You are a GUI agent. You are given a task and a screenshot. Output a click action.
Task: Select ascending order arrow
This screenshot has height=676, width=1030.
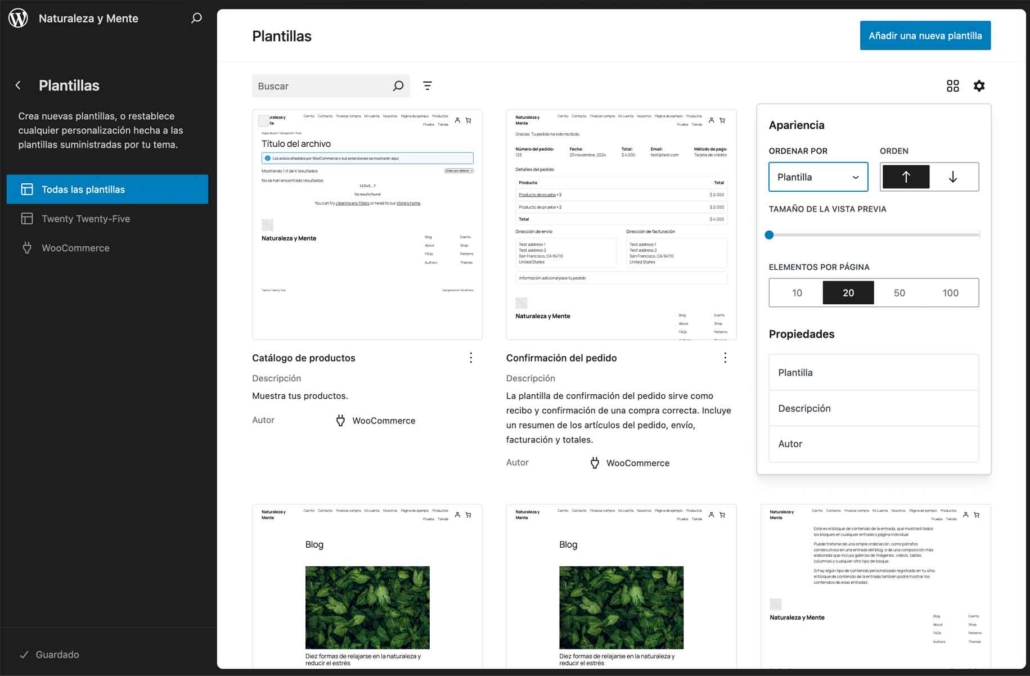click(906, 177)
